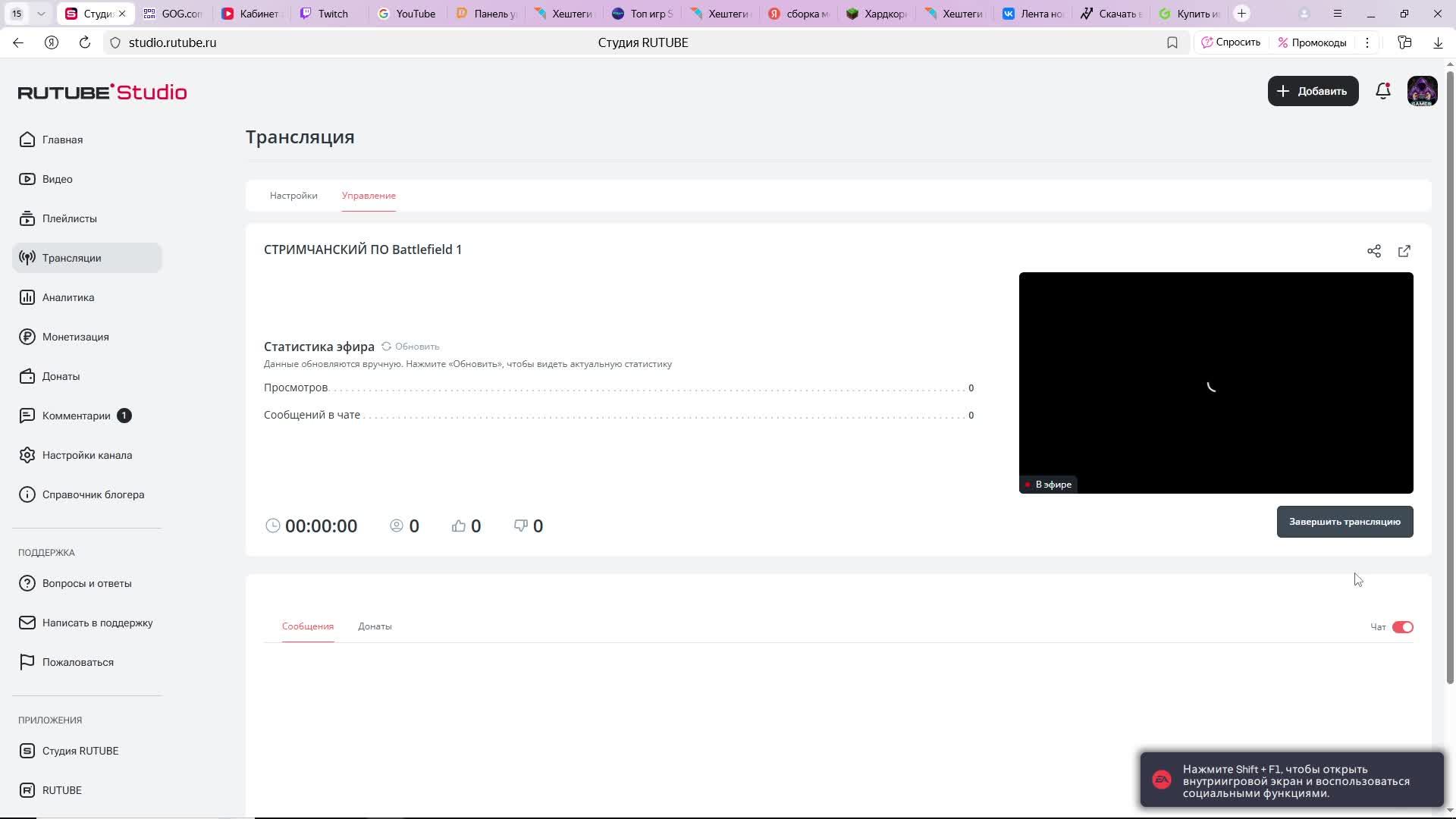Open Comments in the sidebar
The image size is (1456, 819).
(76, 416)
